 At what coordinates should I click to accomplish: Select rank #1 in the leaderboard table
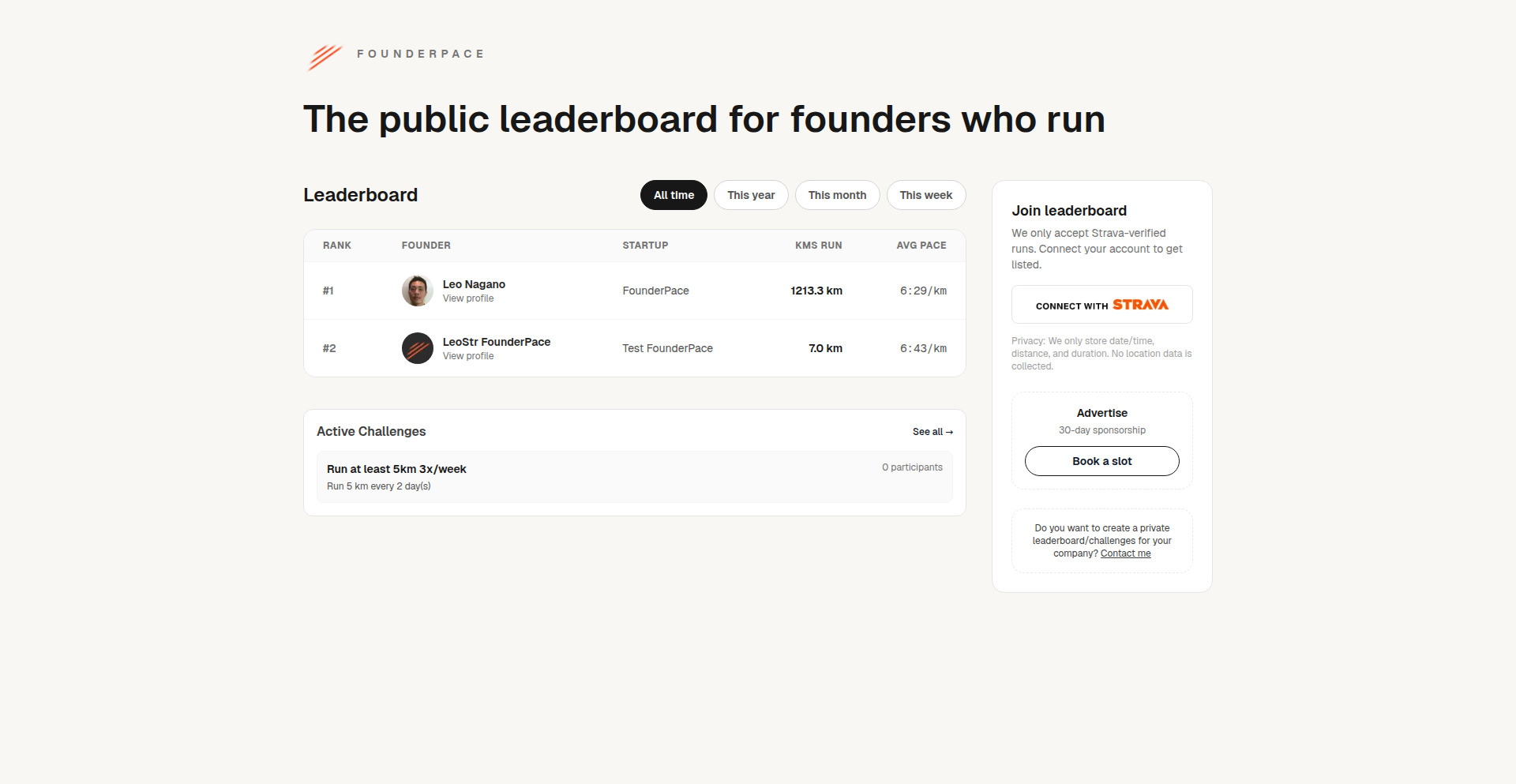coord(329,291)
